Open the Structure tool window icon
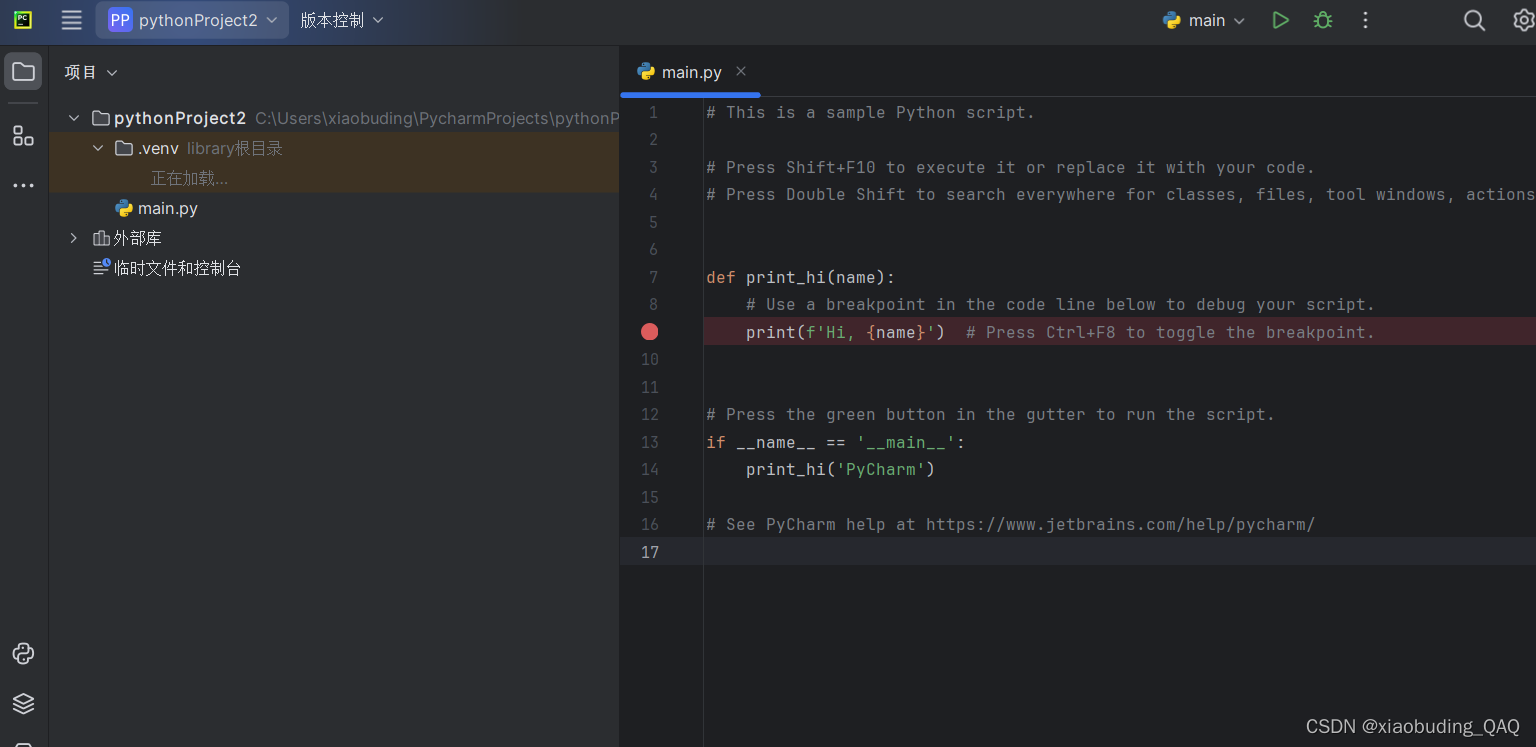 pyautogui.click(x=23, y=136)
